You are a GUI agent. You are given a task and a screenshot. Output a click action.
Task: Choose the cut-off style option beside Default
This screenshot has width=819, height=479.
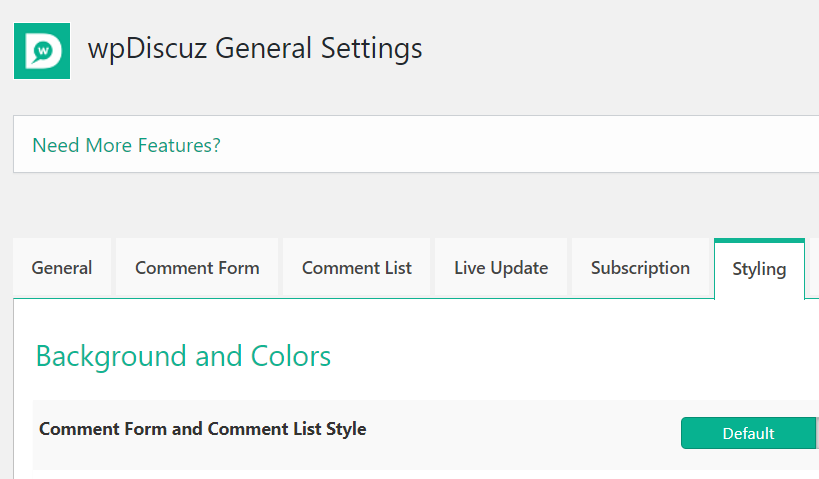coord(817,433)
